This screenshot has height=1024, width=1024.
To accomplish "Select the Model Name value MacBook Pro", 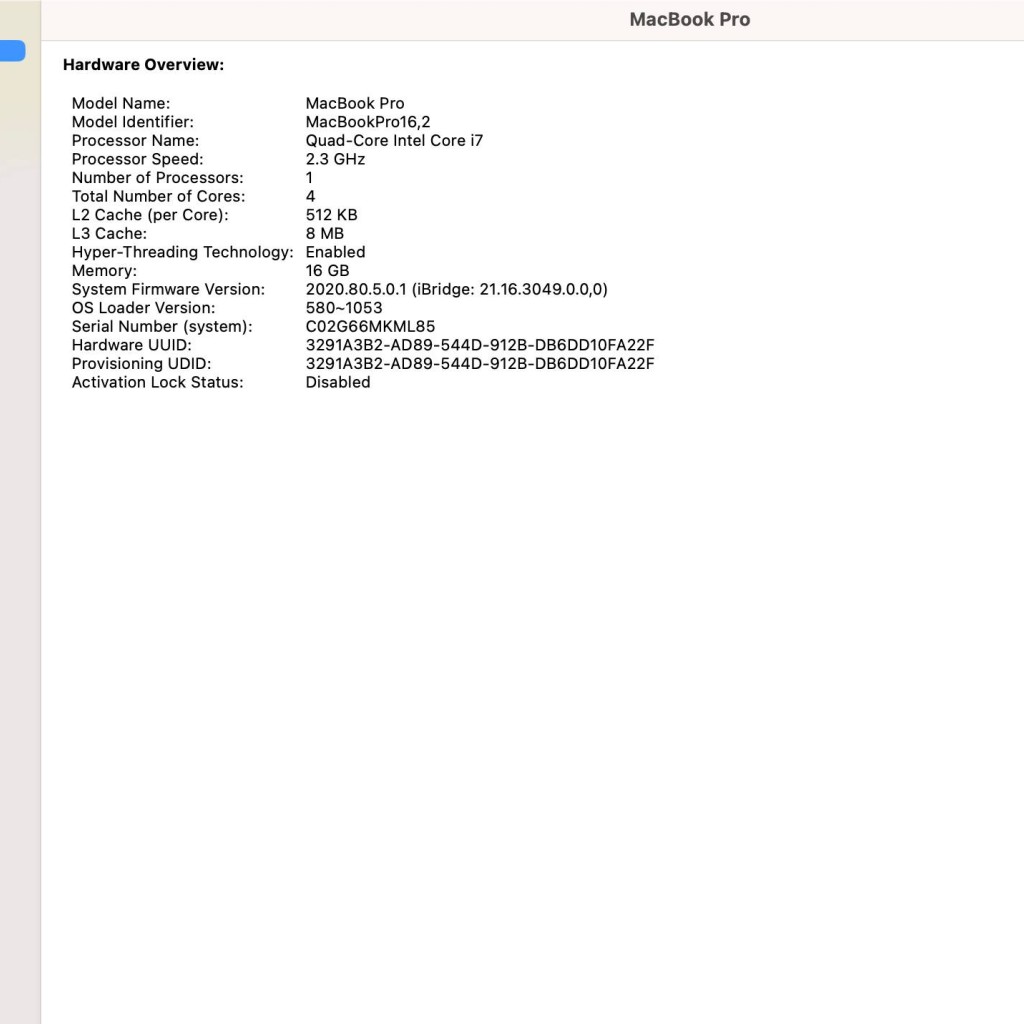I will pos(355,103).
